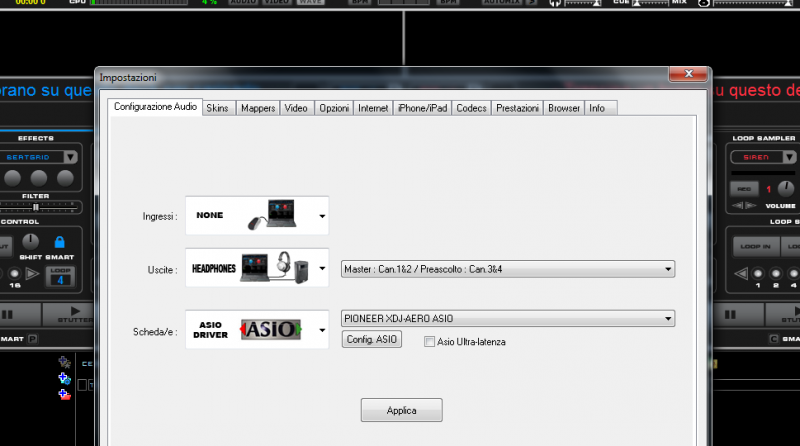Open the Ingressi NONE dropdown arrow
Screen dimensions: 800x446
(322, 216)
